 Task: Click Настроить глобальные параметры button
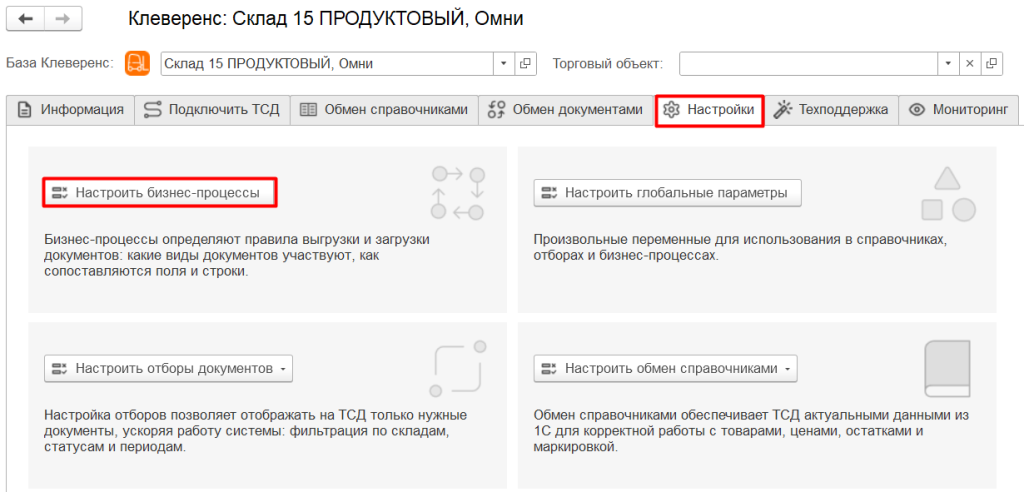coord(667,193)
